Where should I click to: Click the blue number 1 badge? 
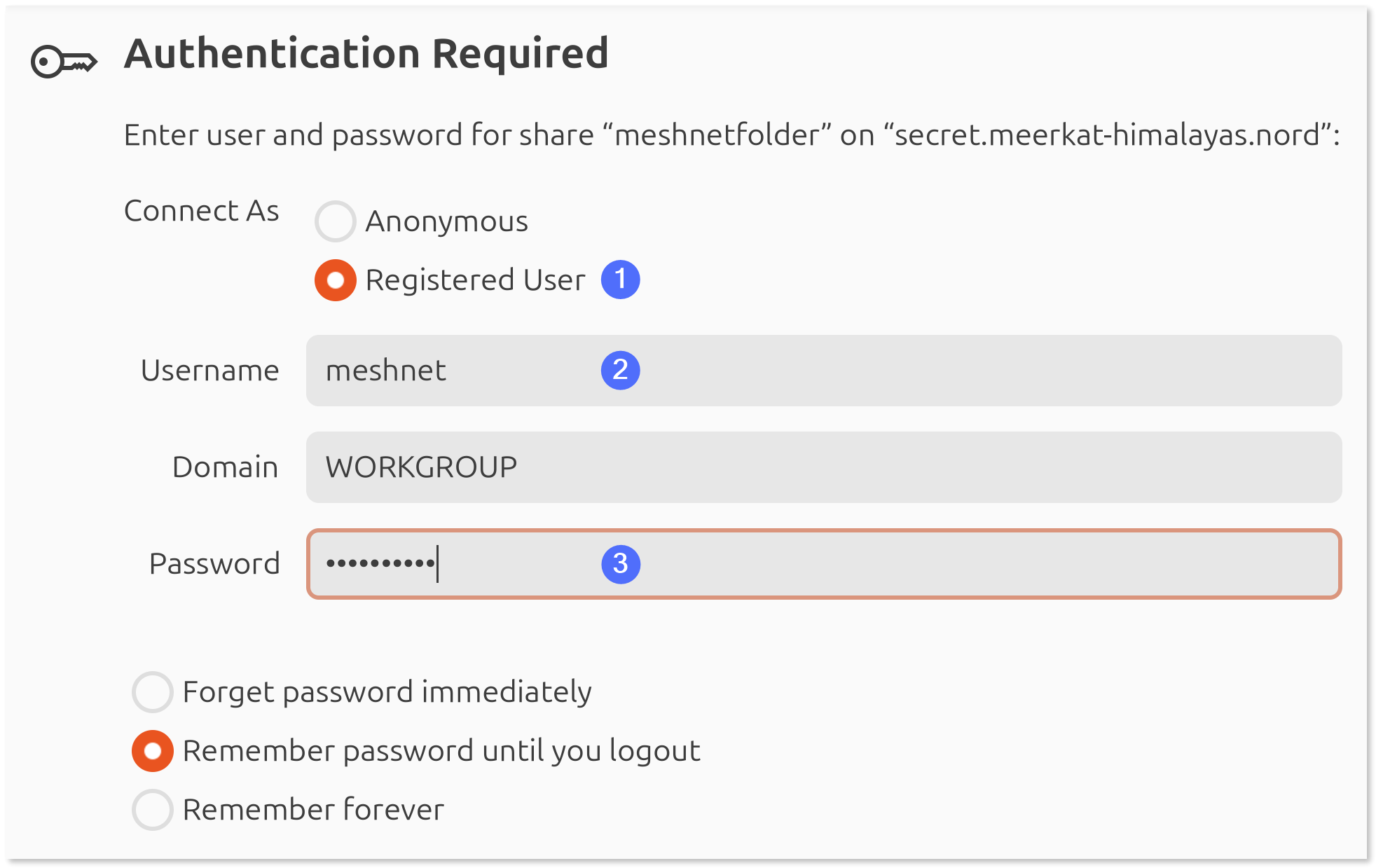[620, 280]
